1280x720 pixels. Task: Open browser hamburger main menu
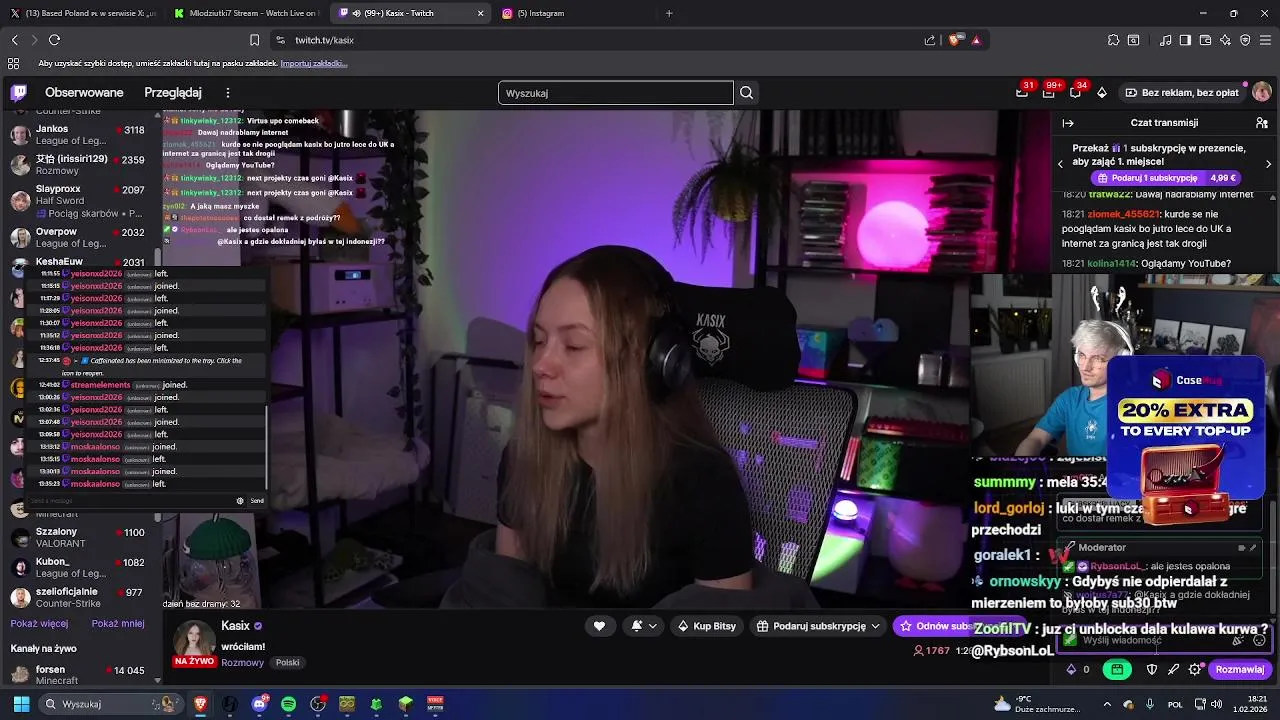[x=1265, y=40]
